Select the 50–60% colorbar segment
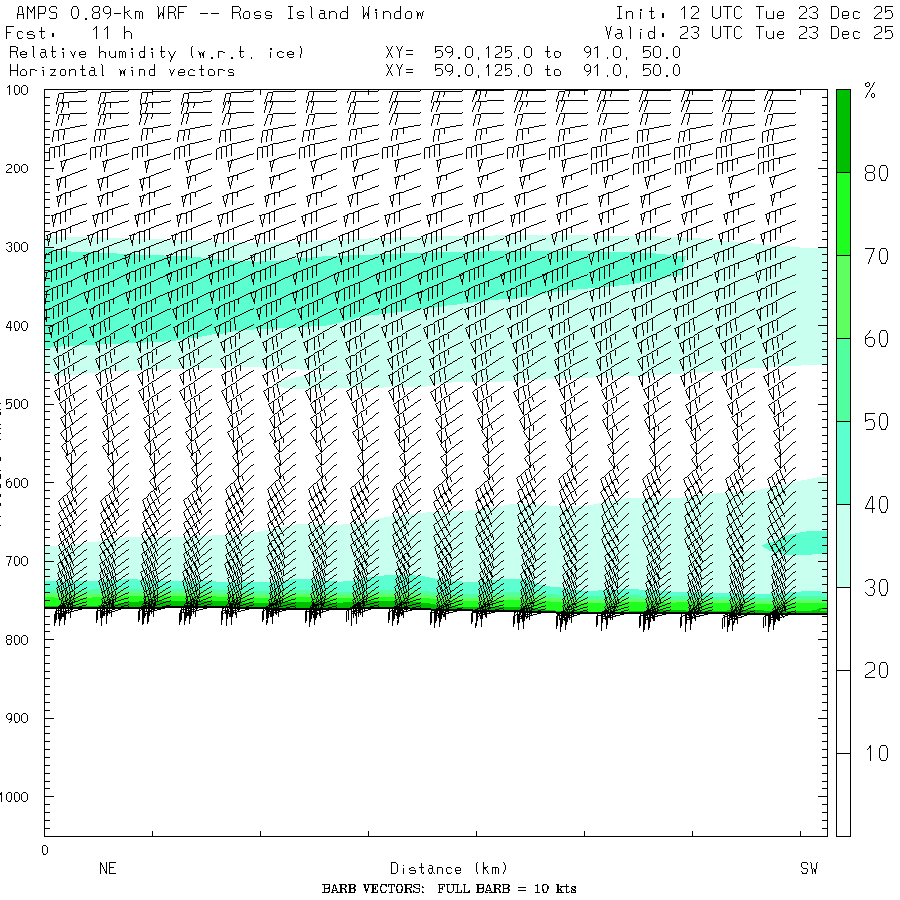 click(x=843, y=379)
